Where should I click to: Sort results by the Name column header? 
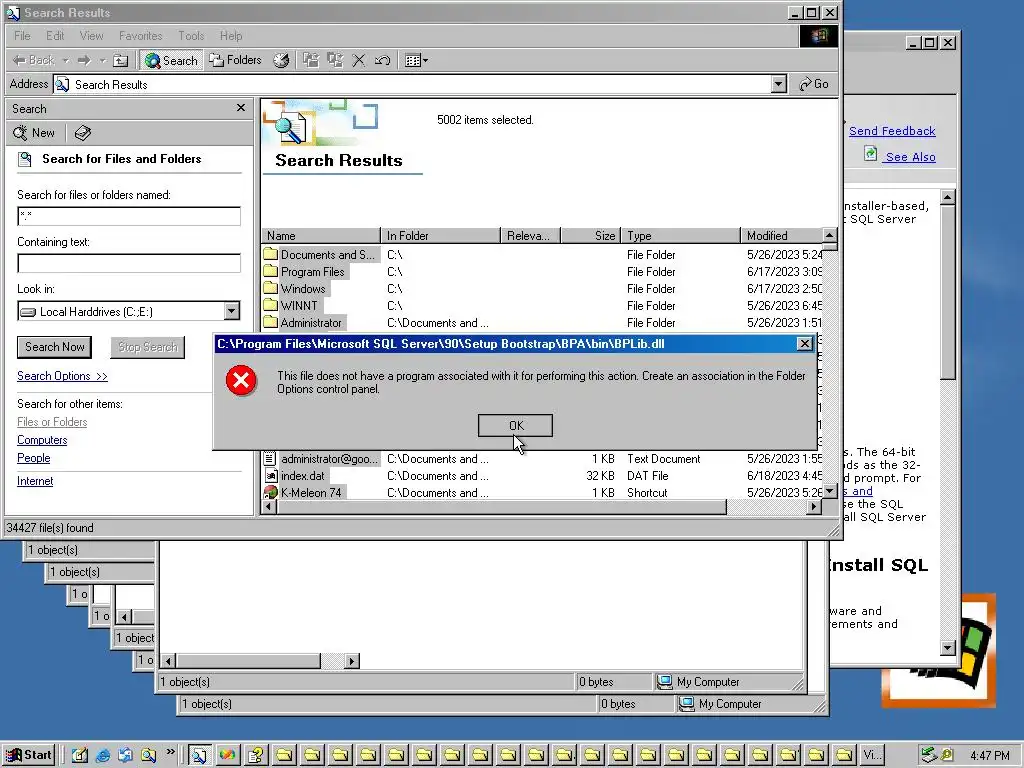[x=321, y=236]
